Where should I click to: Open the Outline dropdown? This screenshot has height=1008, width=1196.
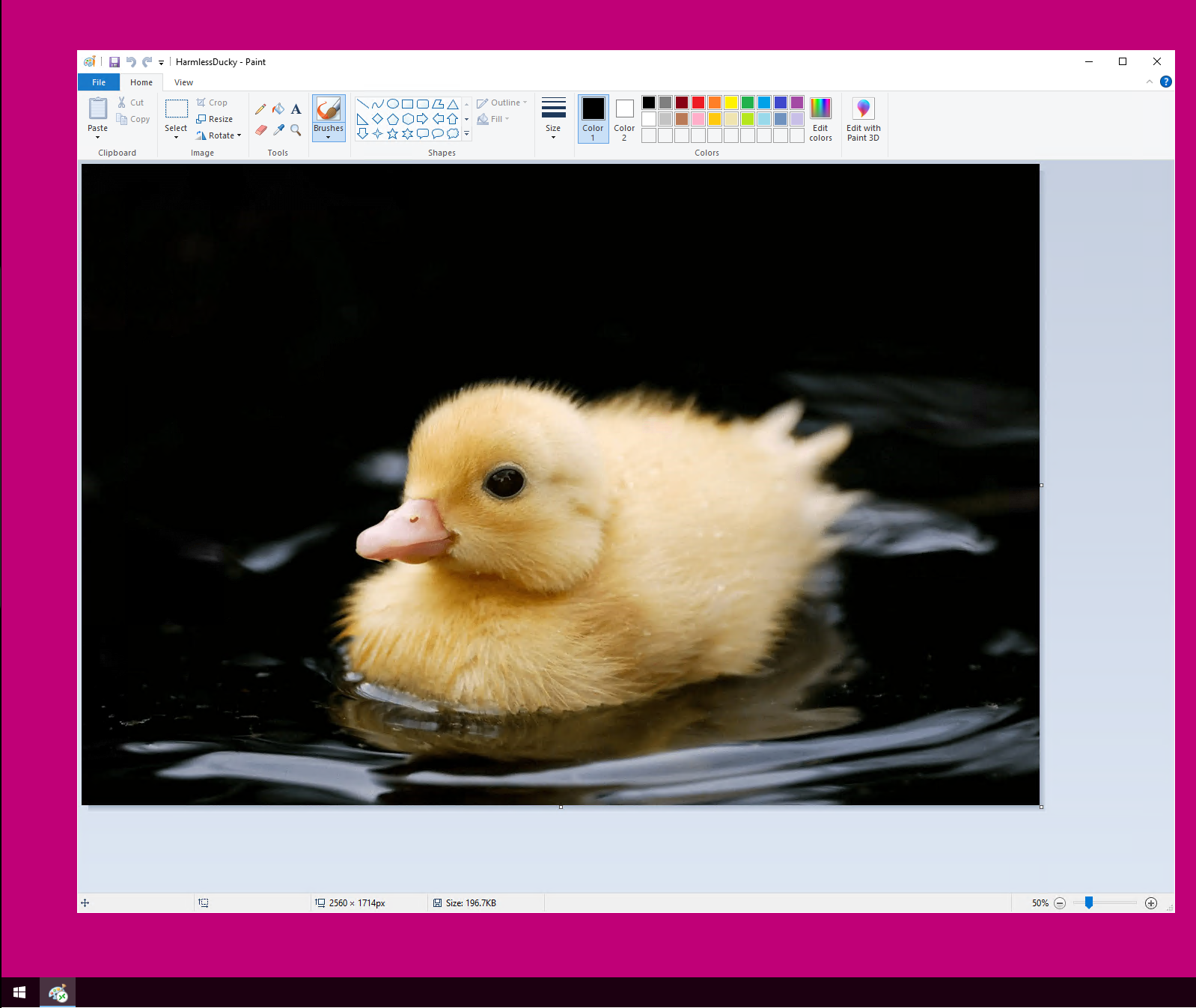coord(502,103)
